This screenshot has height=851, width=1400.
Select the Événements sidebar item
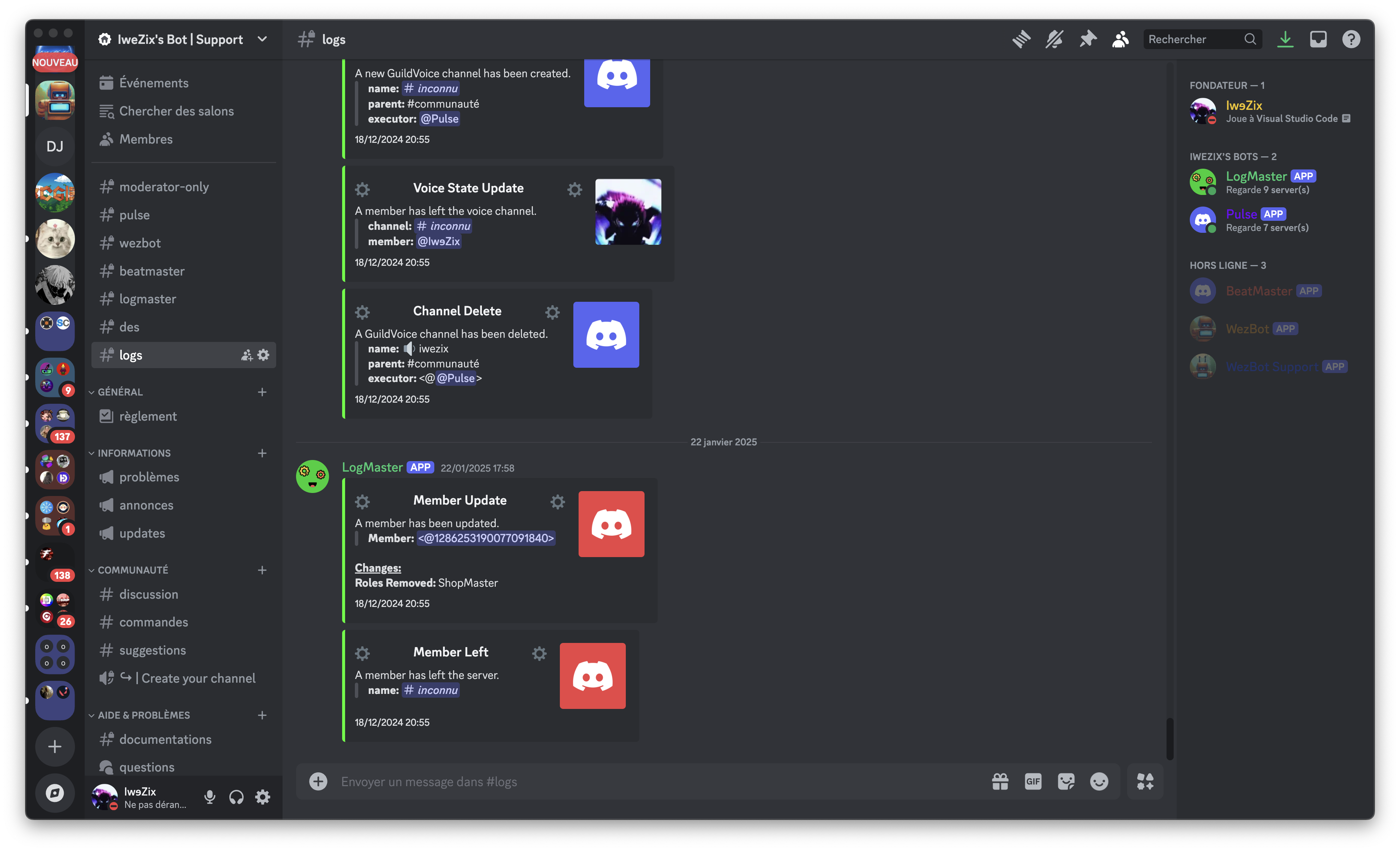153,83
